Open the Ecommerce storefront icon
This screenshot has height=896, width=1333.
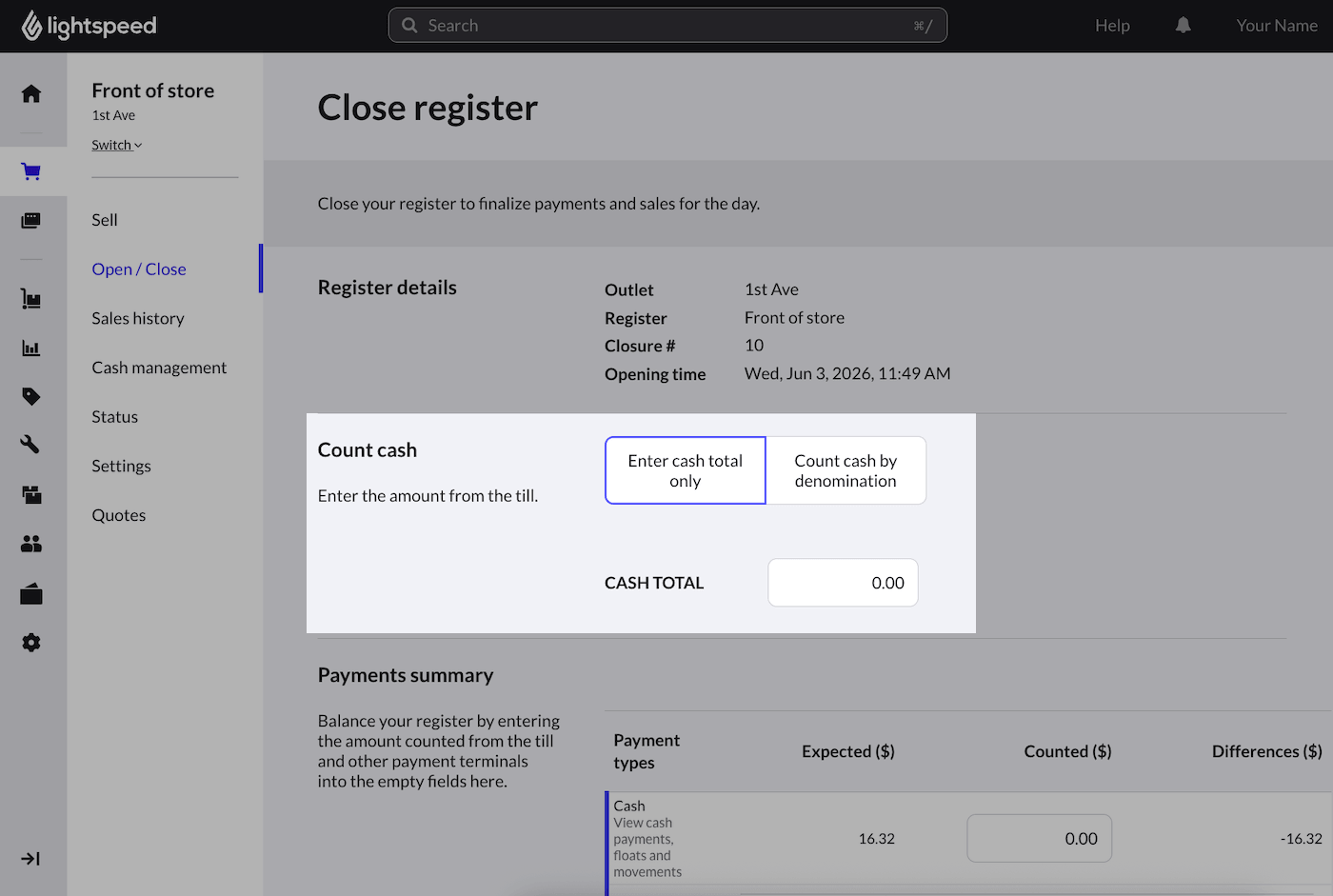click(x=31, y=494)
